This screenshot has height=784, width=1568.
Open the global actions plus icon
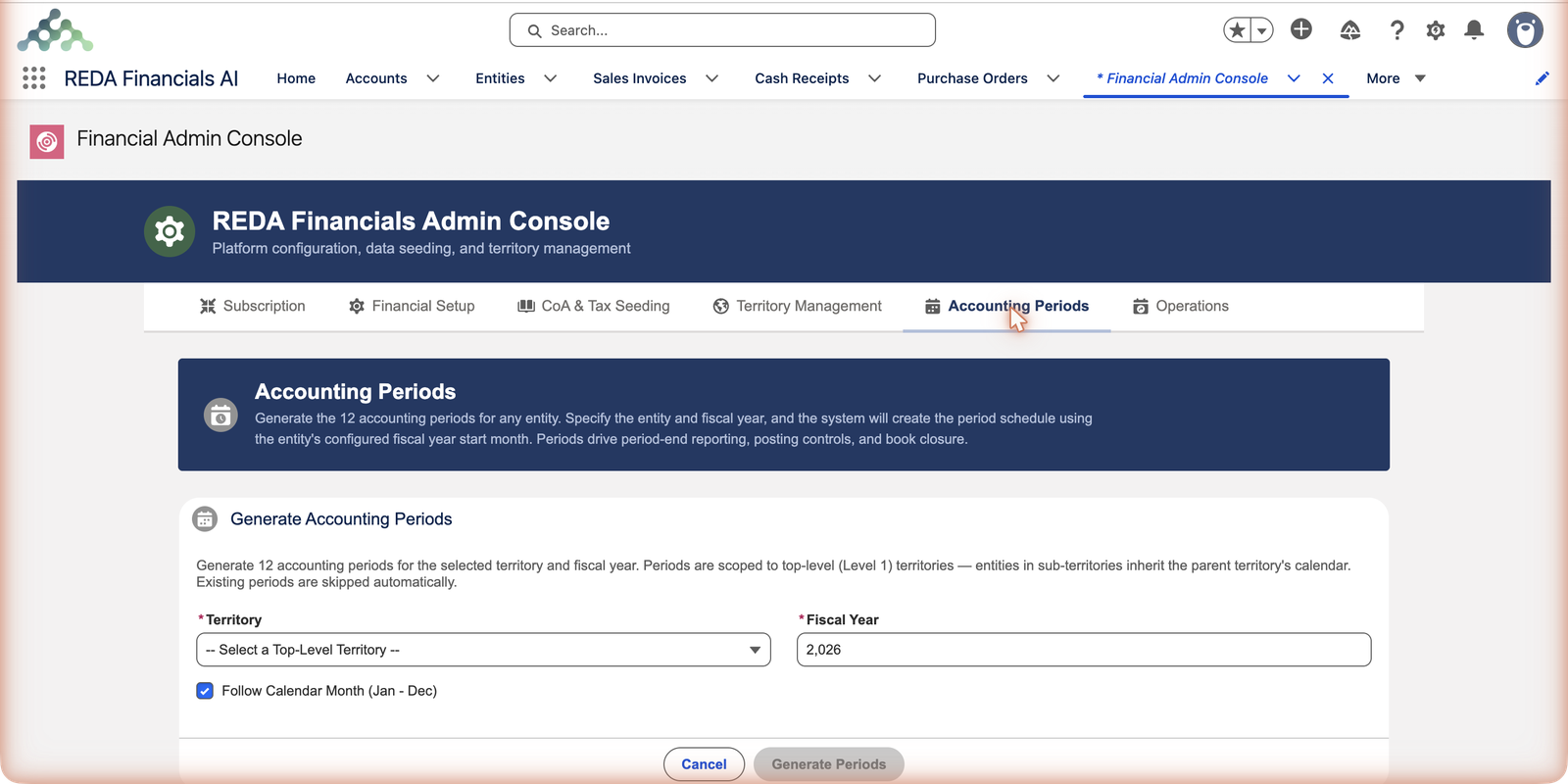tap(1301, 29)
